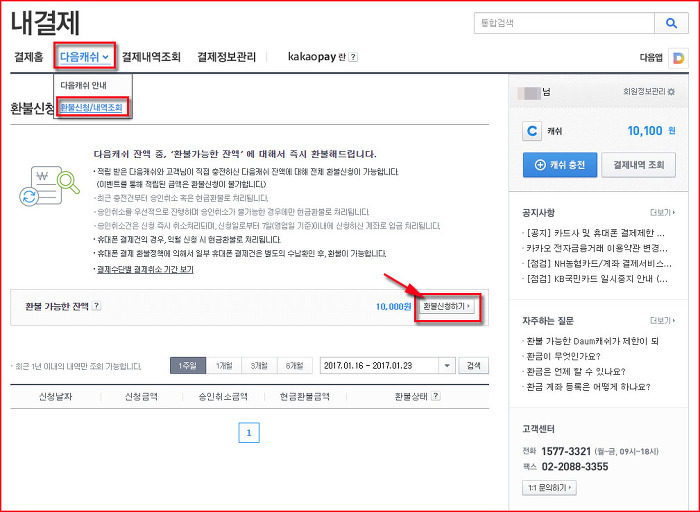Click fax number 02-2088-3355
Screen dimensions: 700x512
[575, 467]
